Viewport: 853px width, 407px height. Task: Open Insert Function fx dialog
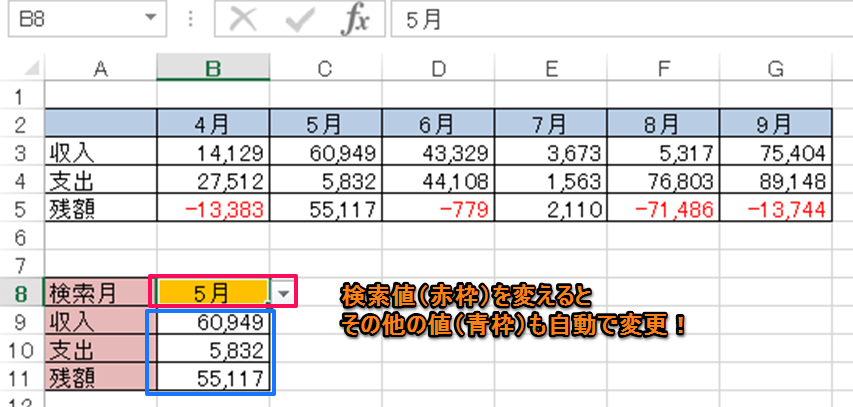coord(353,21)
